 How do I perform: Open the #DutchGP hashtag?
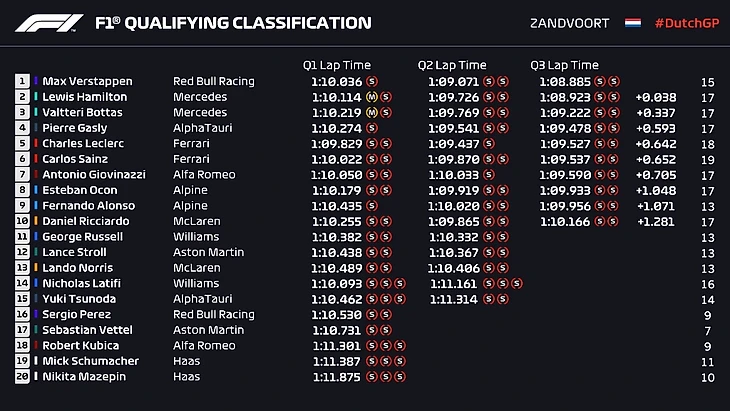tap(687, 22)
